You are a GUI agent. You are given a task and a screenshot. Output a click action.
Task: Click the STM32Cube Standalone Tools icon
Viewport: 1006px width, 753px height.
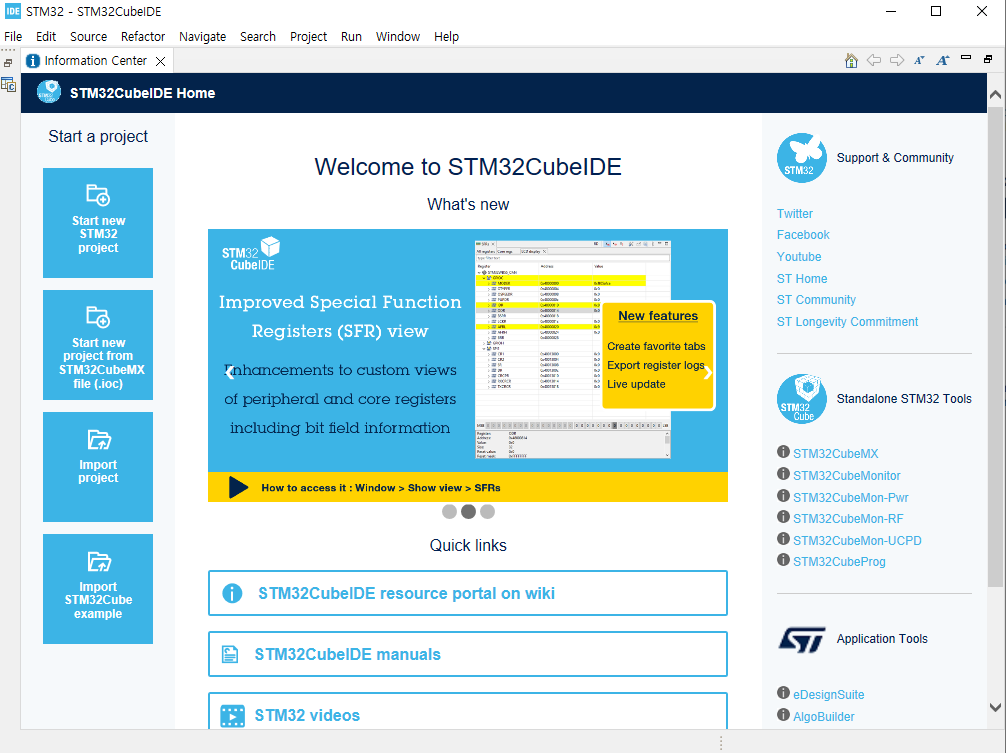(801, 398)
